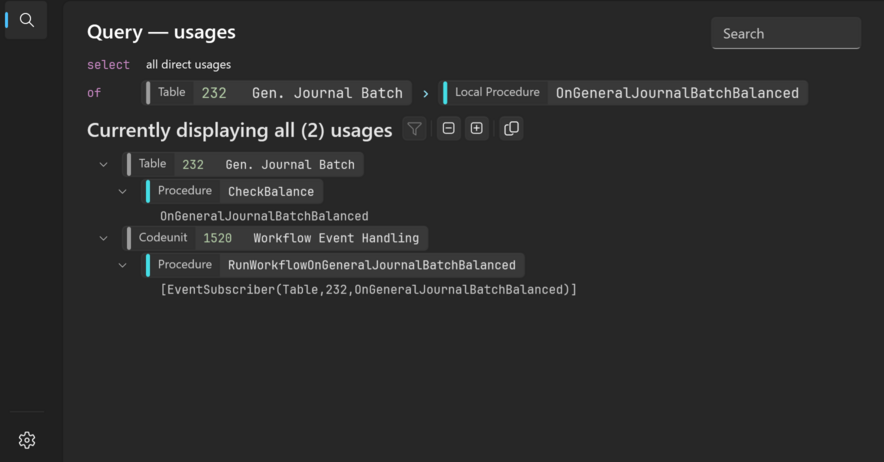Image resolution: width=884 pixels, height=462 pixels.
Task: Click the 'Currently displaying all (2) usages' heading
Action: [239, 130]
